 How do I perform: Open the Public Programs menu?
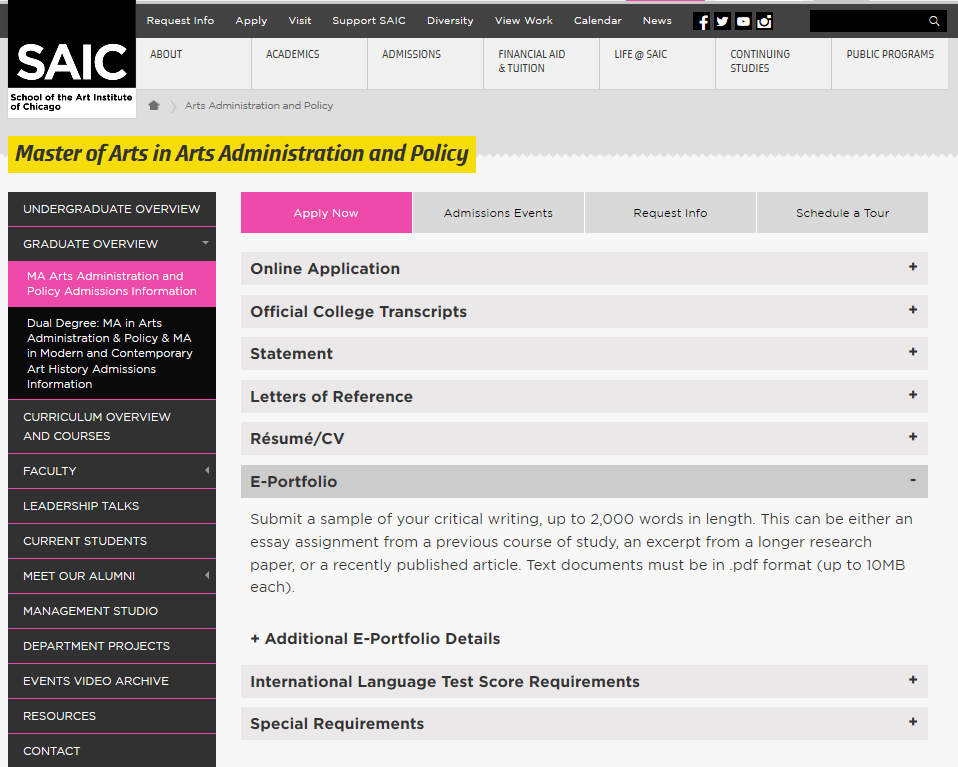tap(890, 64)
